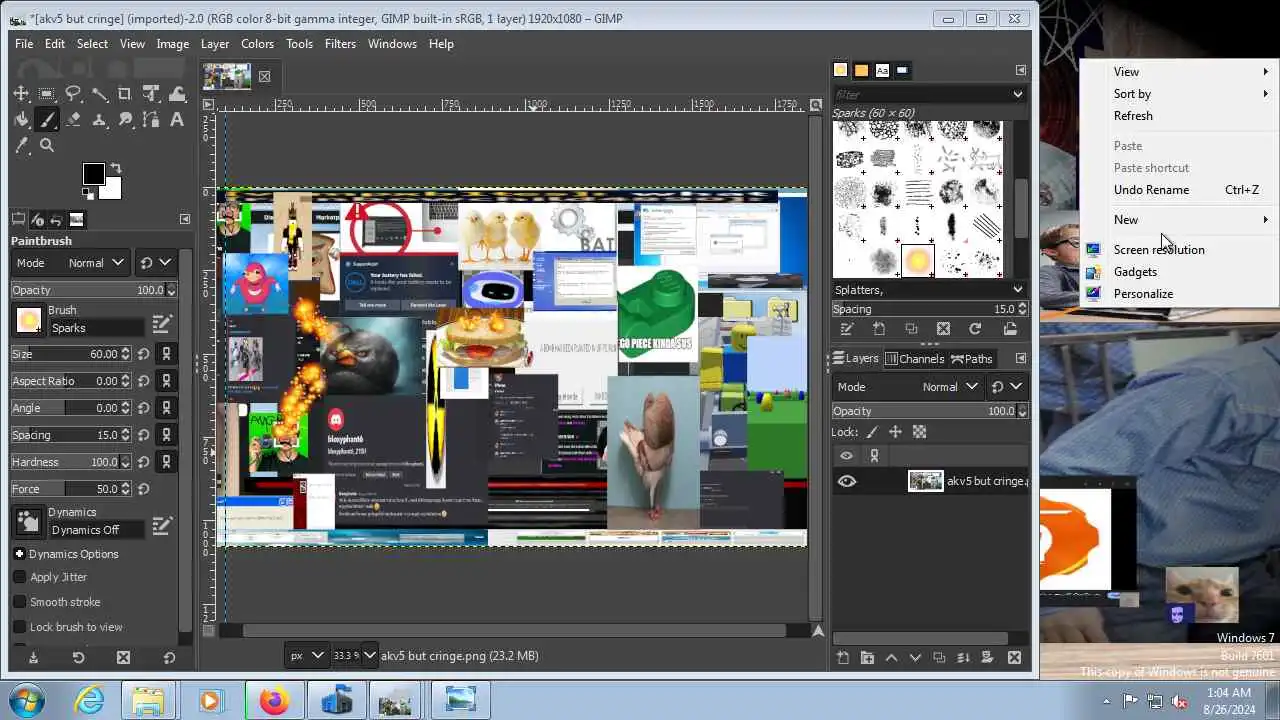Open the px unit dropdown in status bar
The height and width of the screenshot is (720, 1280).
[308, 656]
